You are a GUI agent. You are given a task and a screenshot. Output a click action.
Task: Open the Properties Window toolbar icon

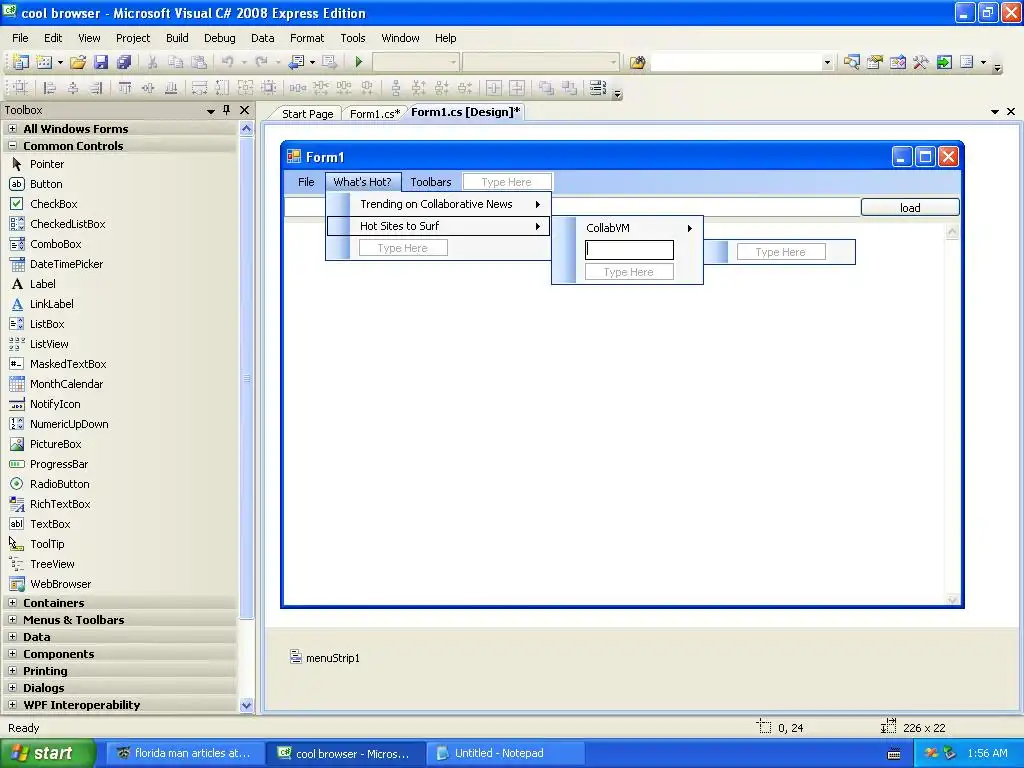point(874,62)
